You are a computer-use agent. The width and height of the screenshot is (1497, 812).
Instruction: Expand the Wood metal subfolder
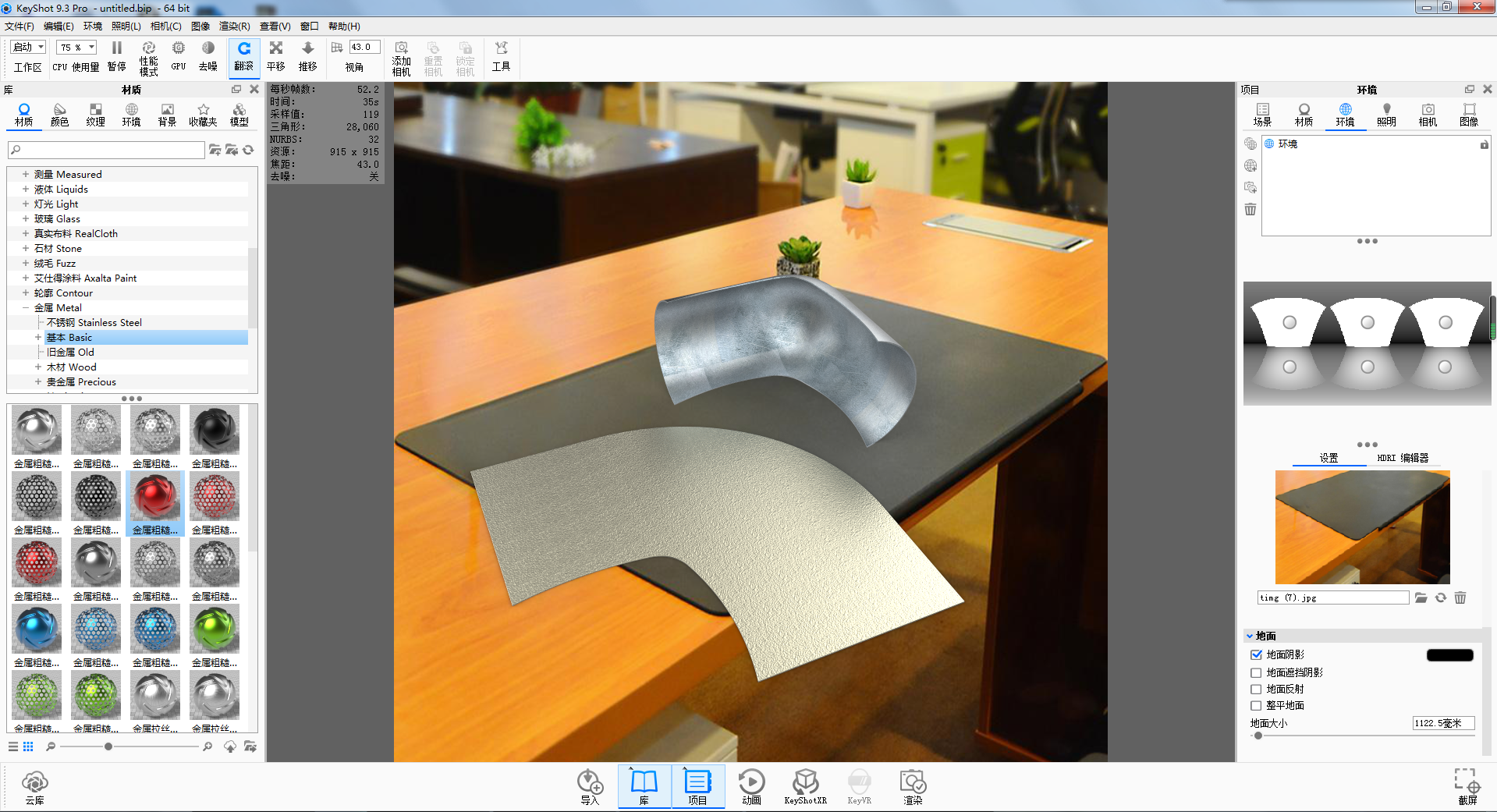38,367
